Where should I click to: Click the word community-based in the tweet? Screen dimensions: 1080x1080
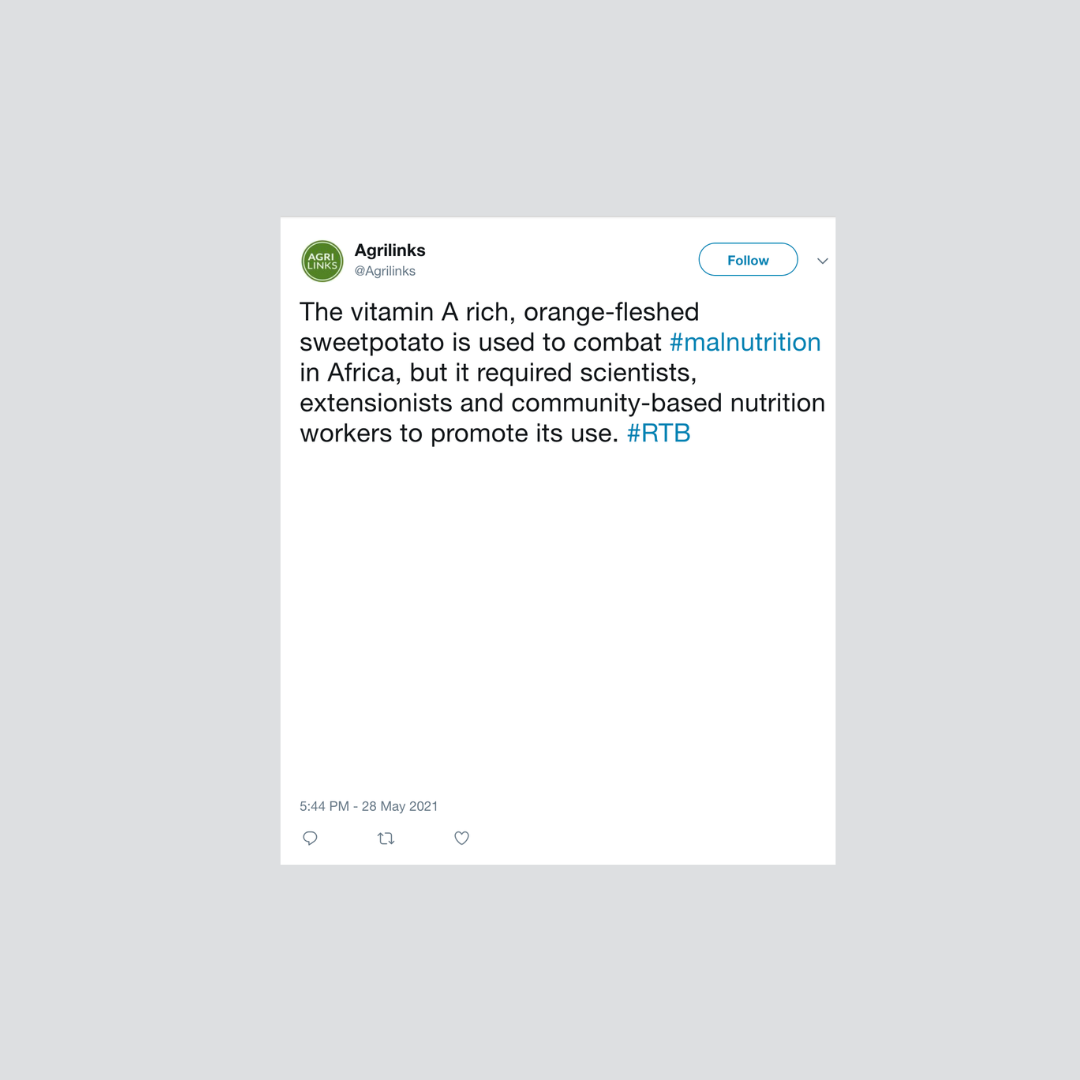[x=616, y=403]
